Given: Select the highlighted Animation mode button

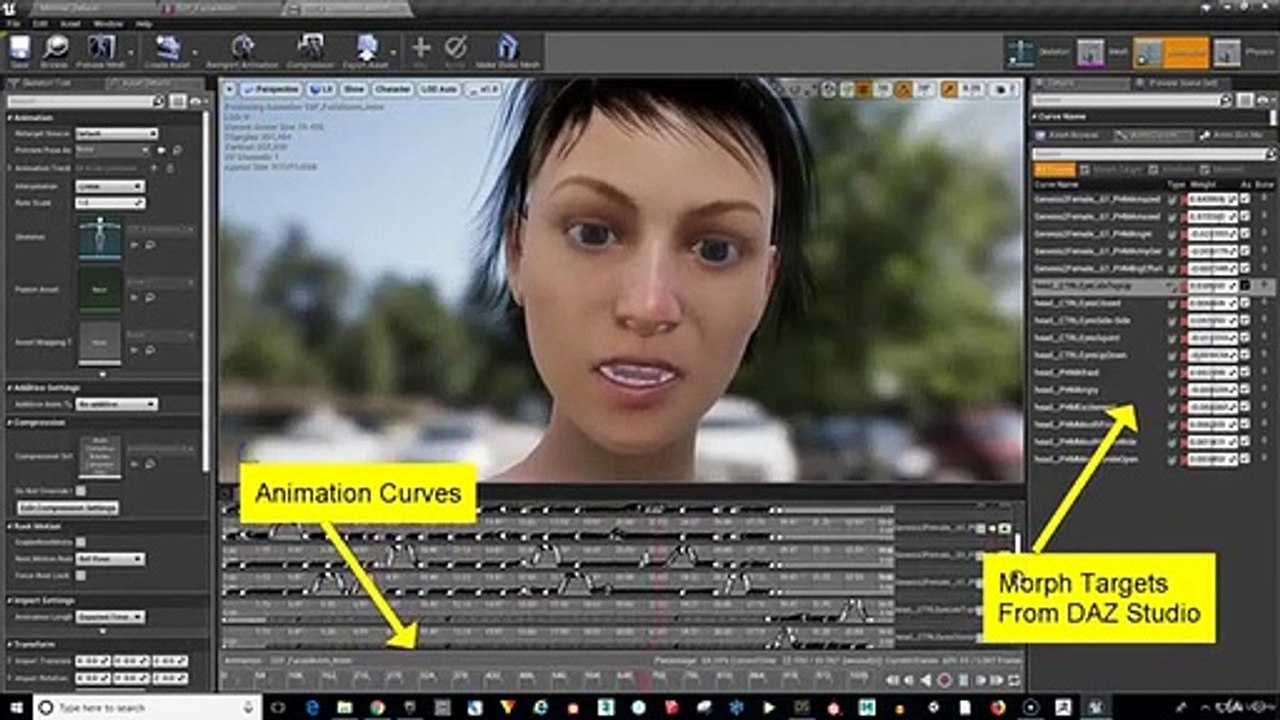Looking at the screenshot, I should click(x=1171, y=52).
